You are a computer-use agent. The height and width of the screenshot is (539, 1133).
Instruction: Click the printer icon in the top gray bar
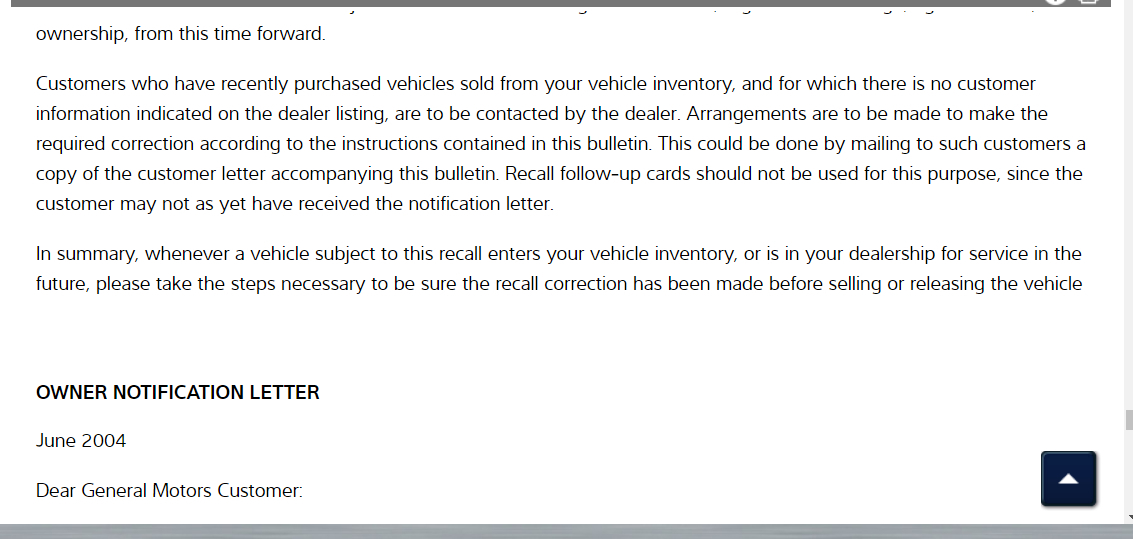(1089, 2)
